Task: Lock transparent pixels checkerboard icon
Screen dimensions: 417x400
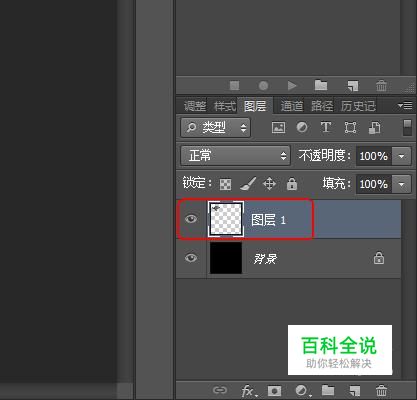Action: 225,184
